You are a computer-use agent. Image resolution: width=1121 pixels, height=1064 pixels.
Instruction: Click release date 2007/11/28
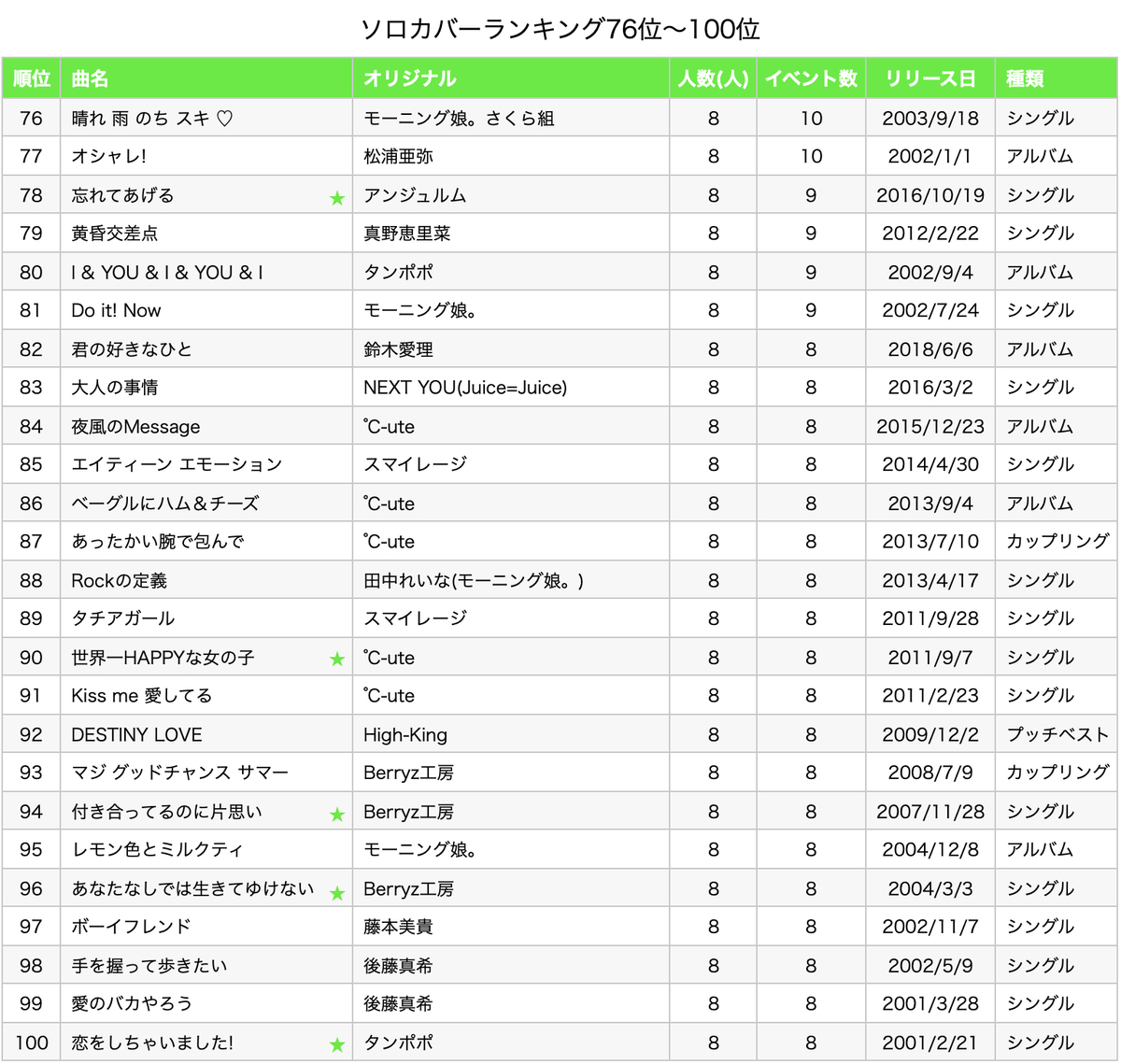930,812
